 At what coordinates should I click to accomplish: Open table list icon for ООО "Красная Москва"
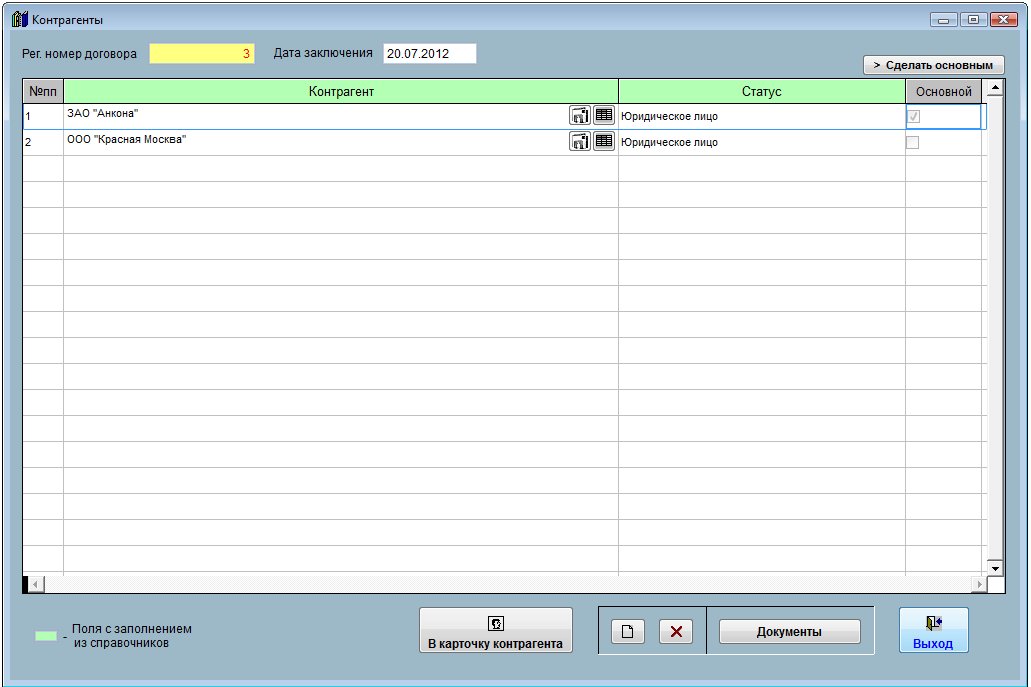tap(604, 141)
